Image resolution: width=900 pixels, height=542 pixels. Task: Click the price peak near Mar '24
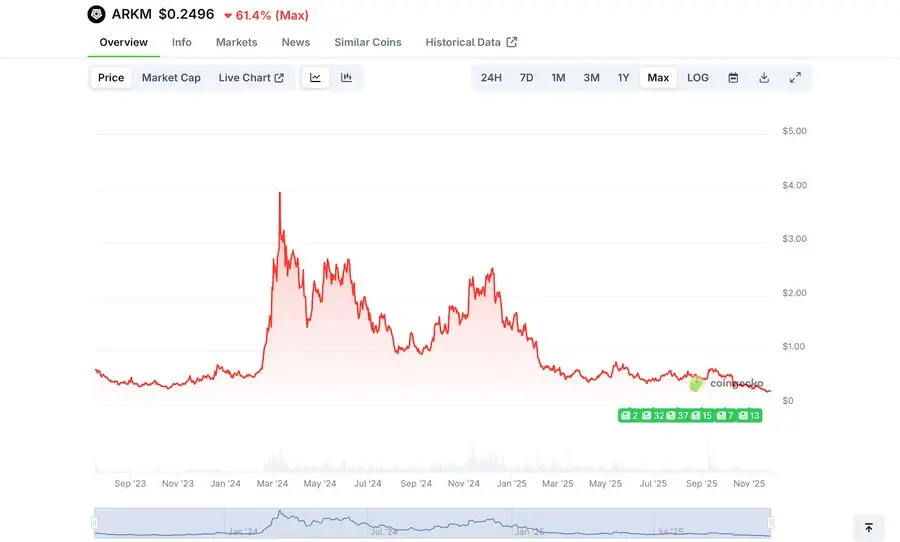click(280, 193)
